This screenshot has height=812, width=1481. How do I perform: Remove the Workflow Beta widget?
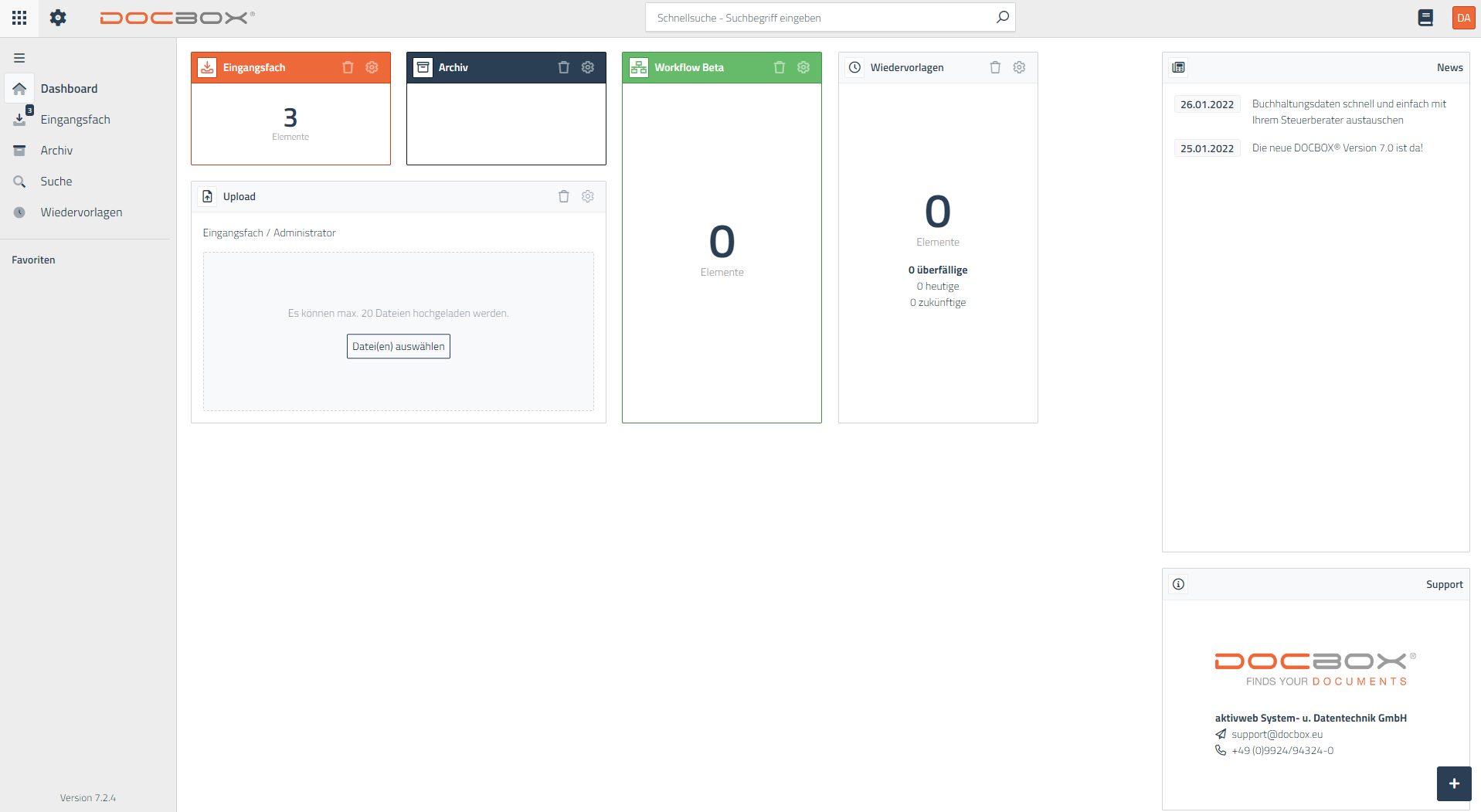[780, 68]
